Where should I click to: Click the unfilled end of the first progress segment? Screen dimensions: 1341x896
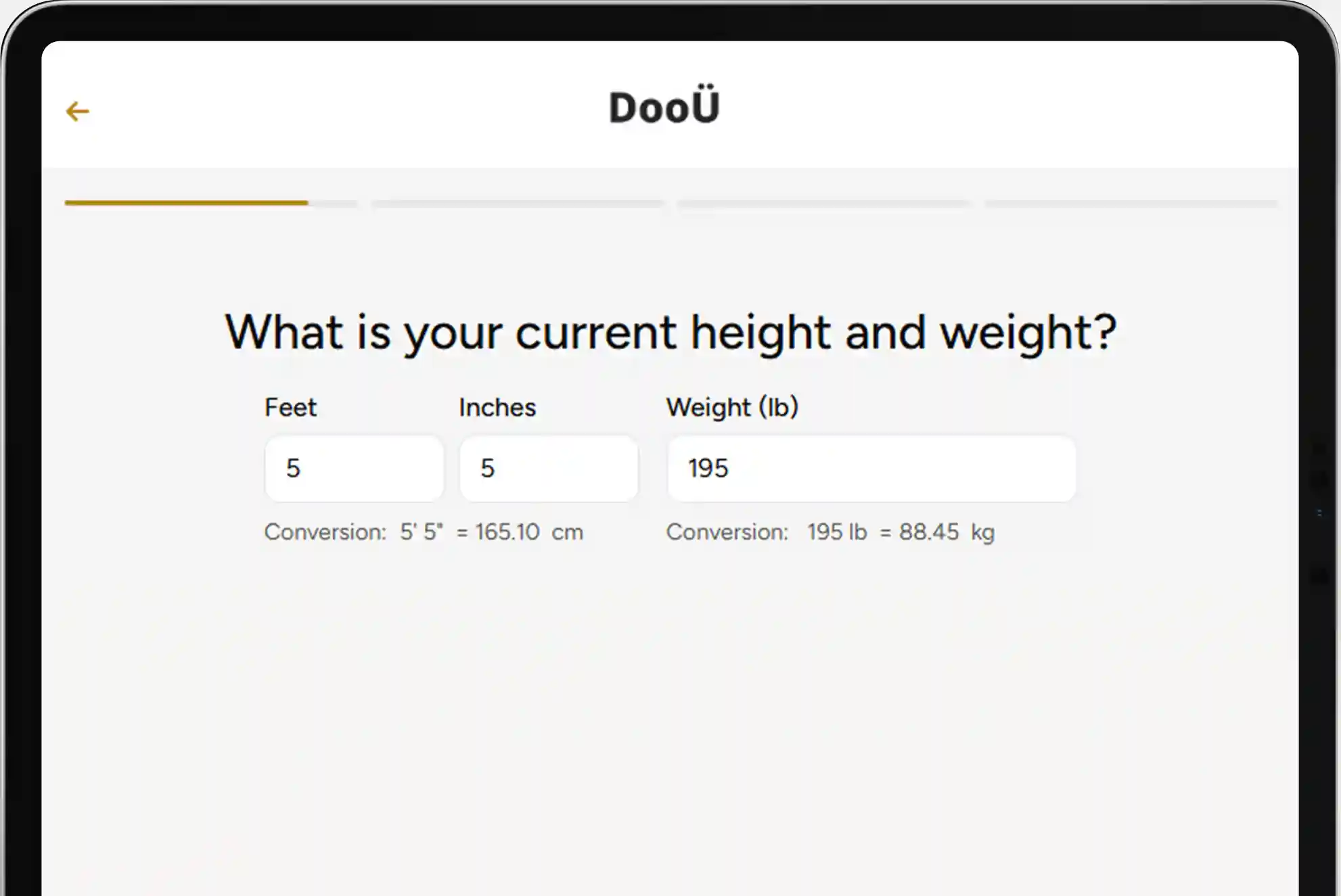click(333, 203)
